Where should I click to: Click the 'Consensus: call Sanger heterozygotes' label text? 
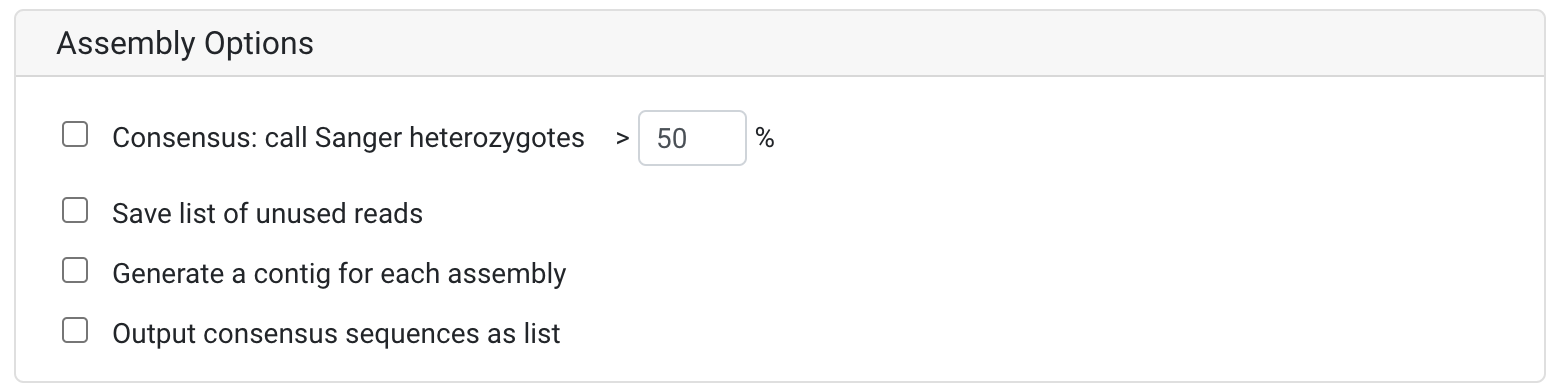pos(348,138)
